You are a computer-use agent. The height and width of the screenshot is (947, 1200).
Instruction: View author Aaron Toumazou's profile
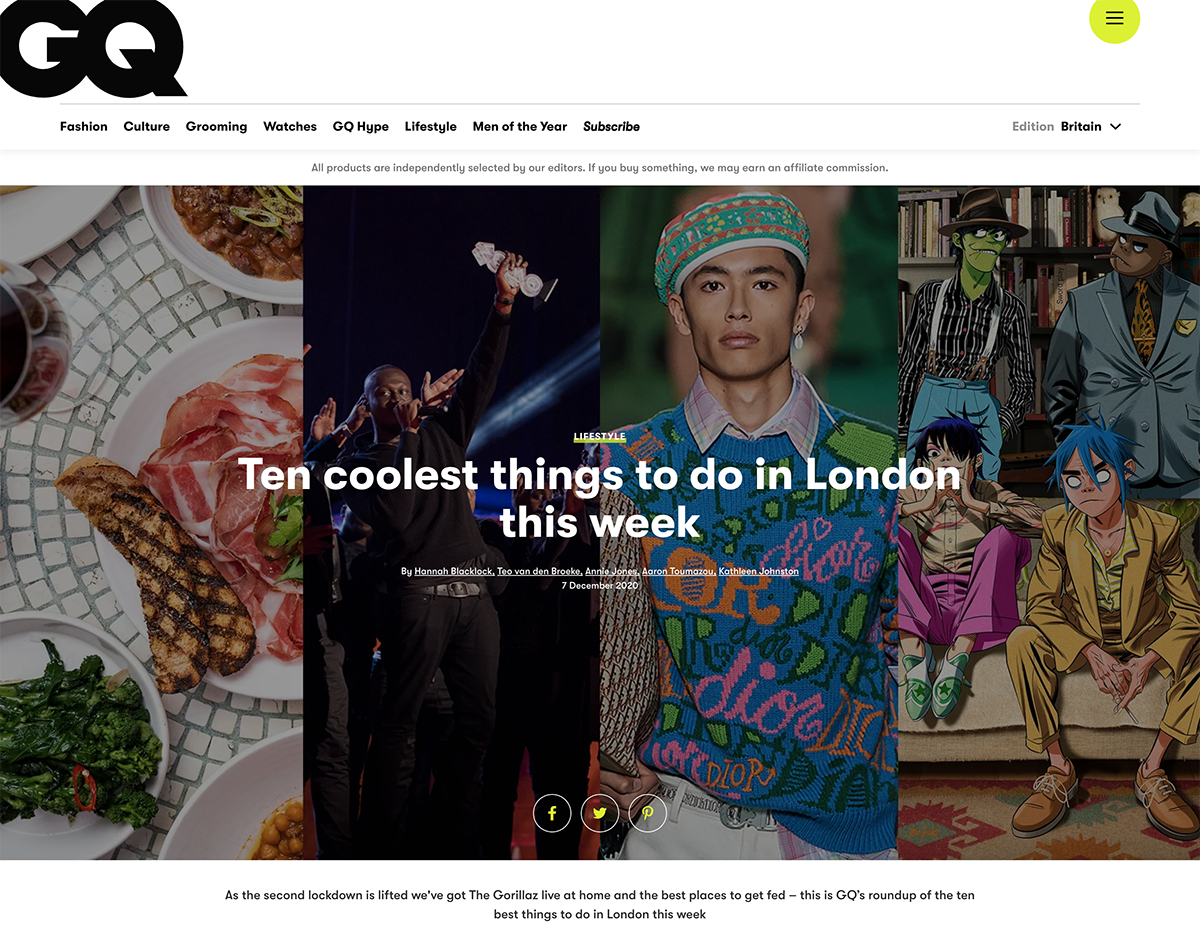[x=677, y=571]
